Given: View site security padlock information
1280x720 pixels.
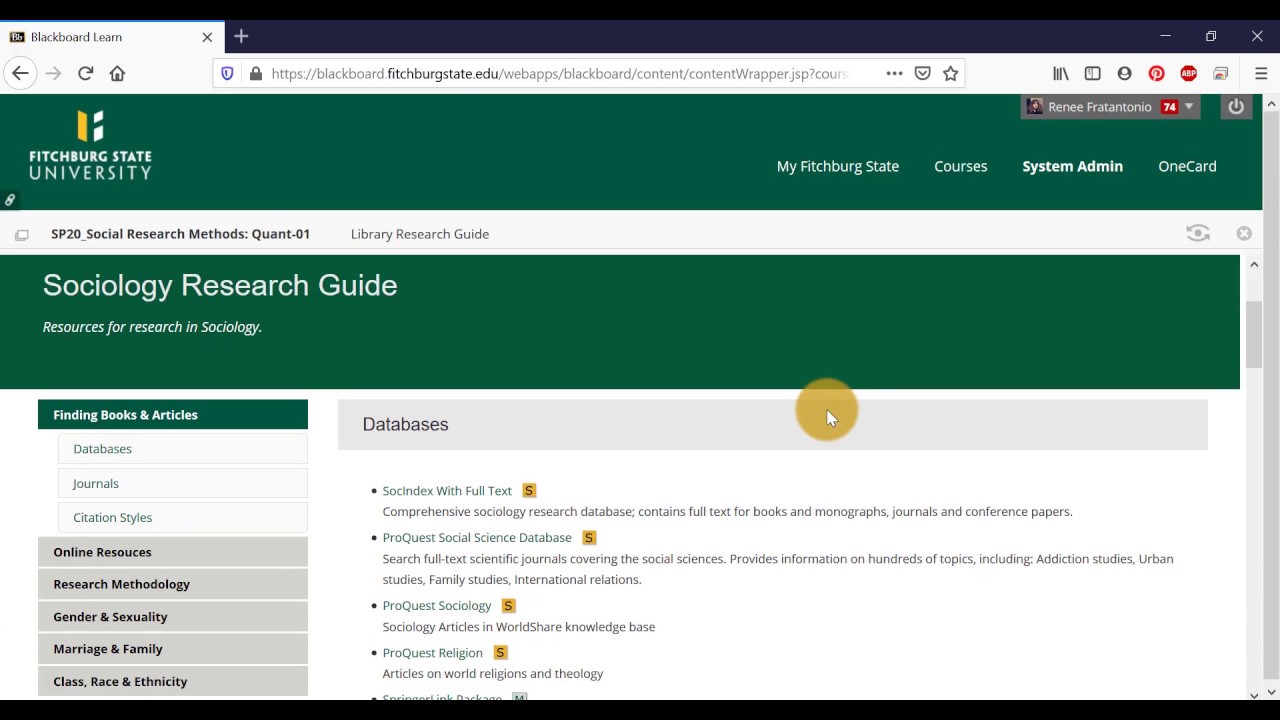Looking at the screenshot, I should coord(255,73).
